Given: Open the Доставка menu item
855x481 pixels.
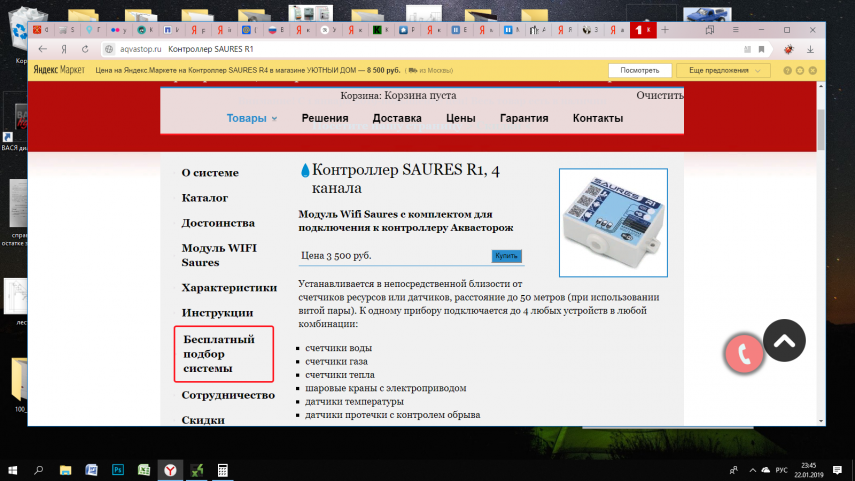Looking at the screenshot, I should tap(397, 118).
